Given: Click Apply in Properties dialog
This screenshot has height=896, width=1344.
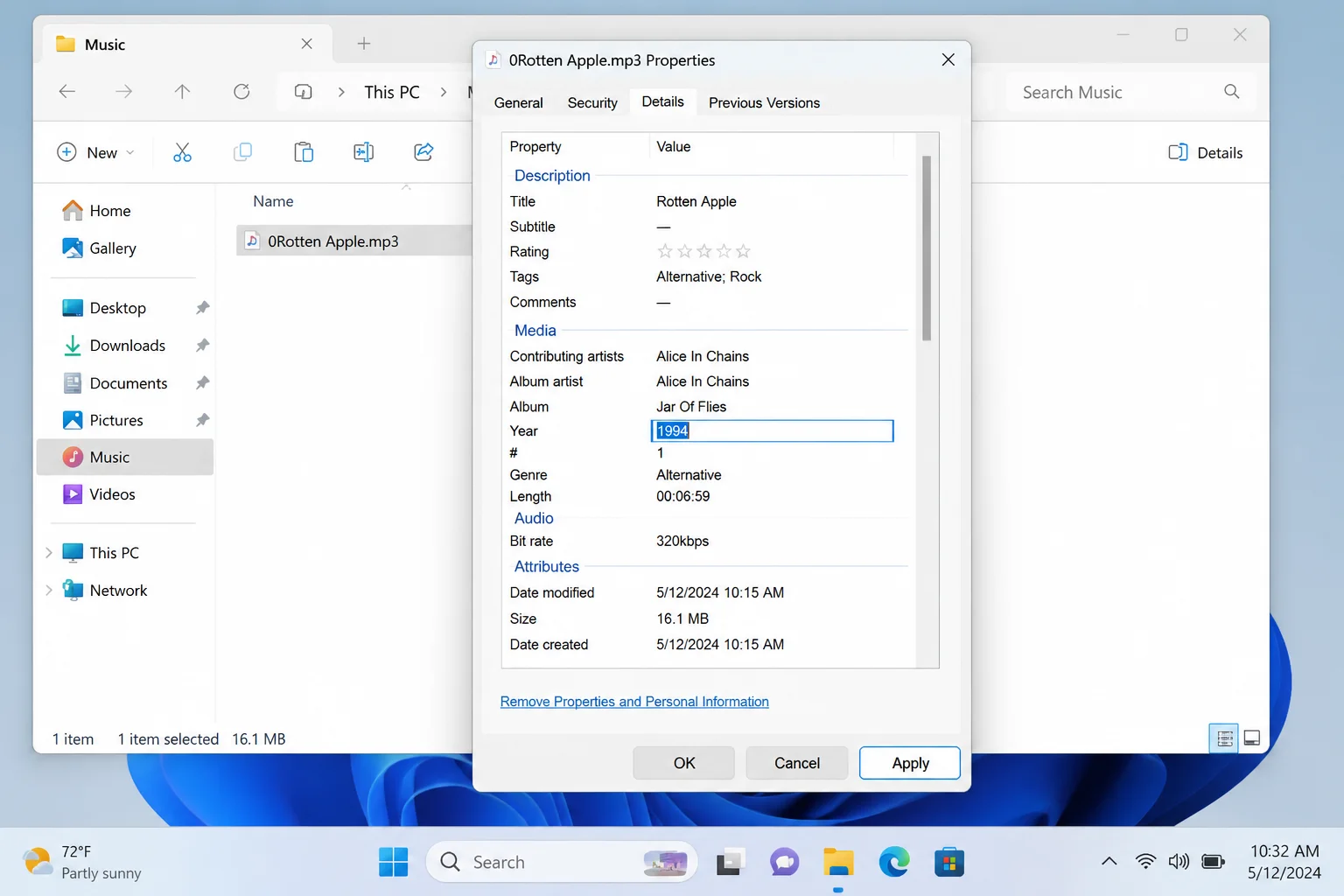Looking at the screenshot, I should coord(910,763).
